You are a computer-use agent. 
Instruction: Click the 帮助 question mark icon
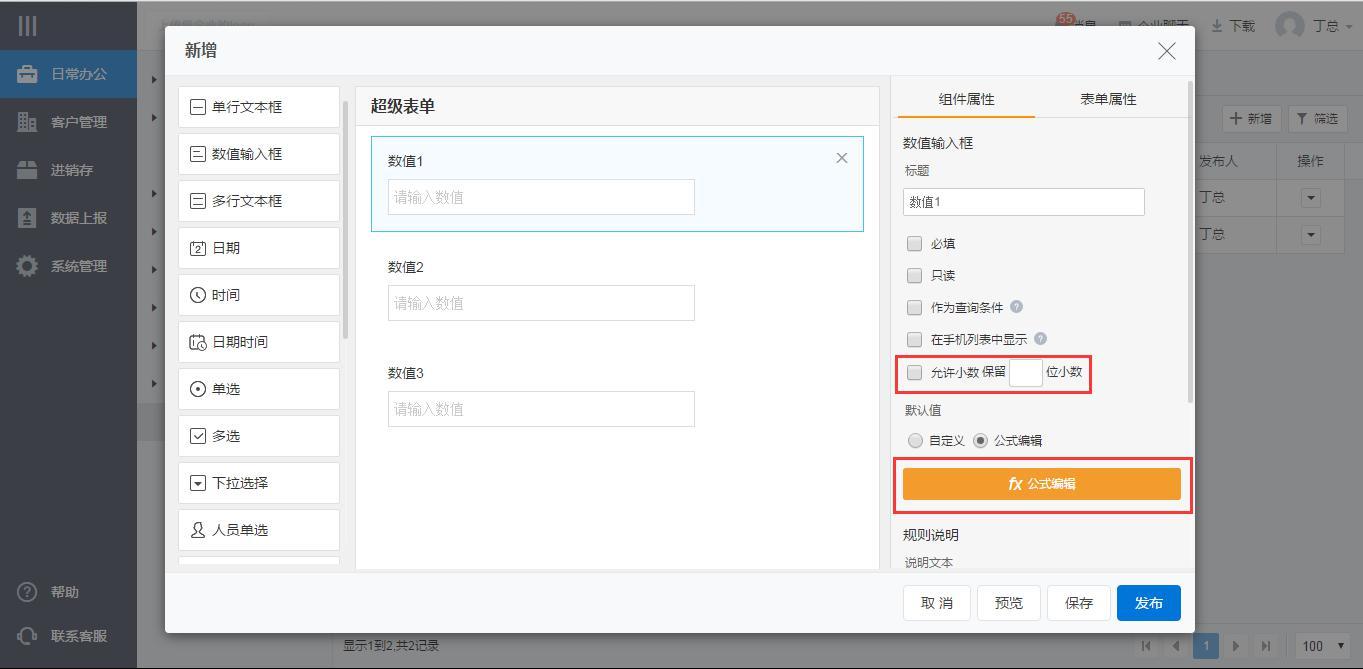coord(27,592)
